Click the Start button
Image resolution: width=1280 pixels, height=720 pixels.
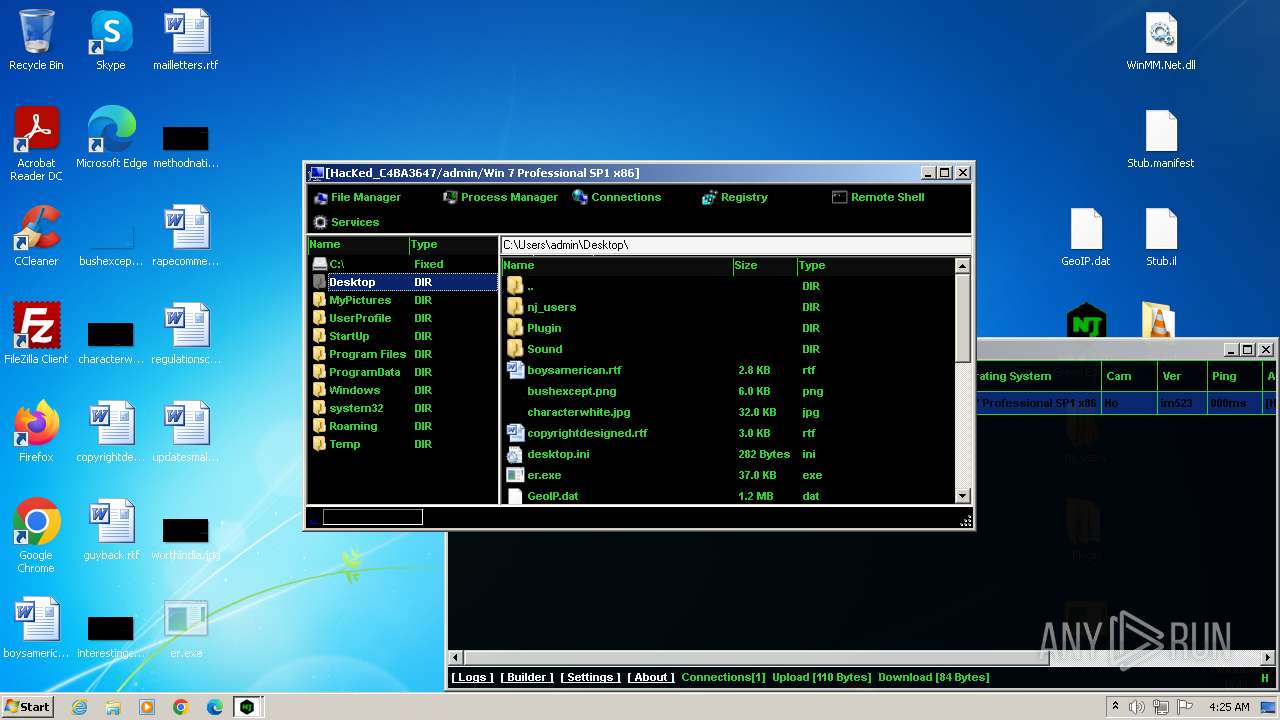28,706
